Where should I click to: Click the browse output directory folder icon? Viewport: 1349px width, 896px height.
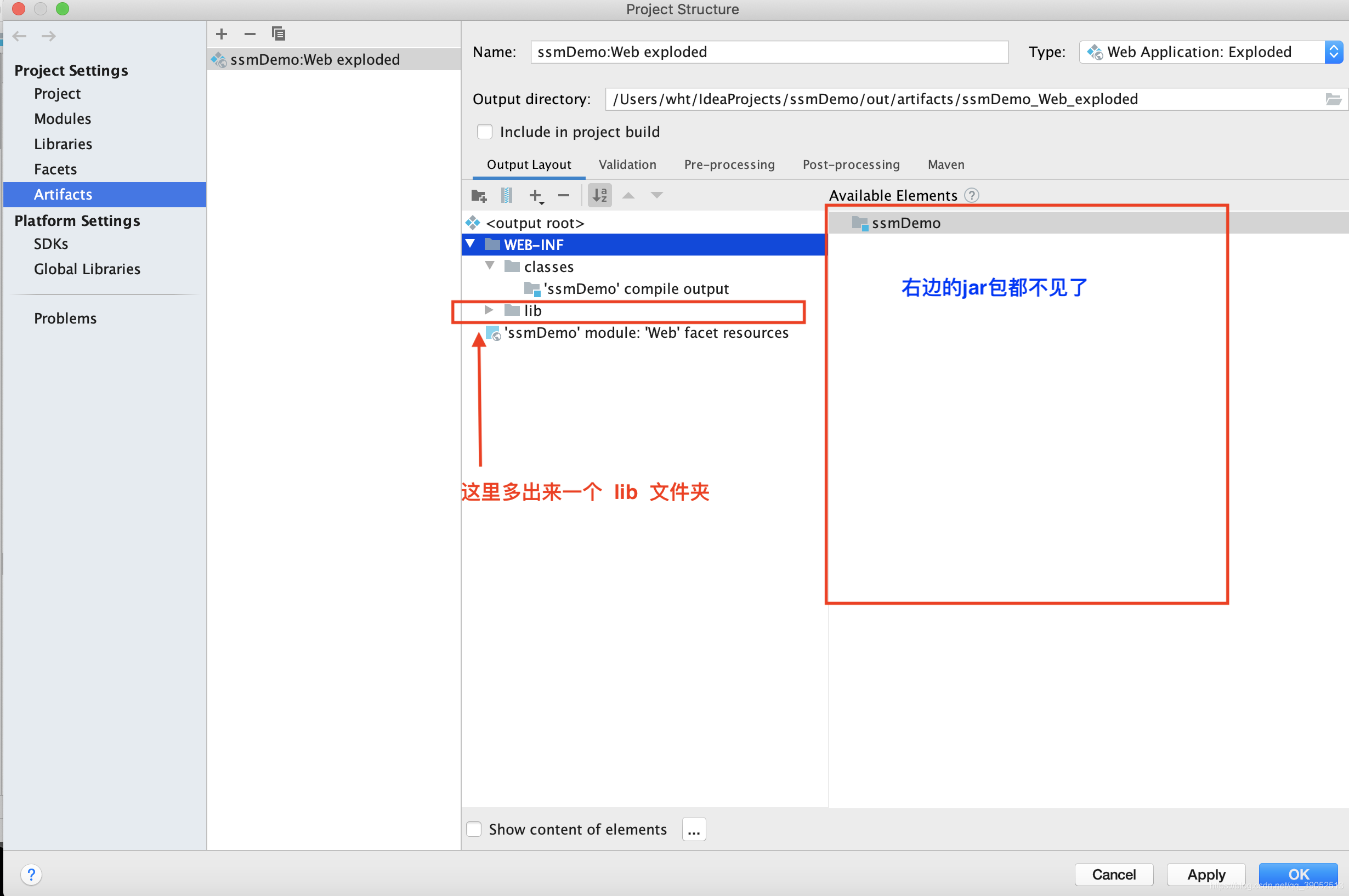pyautogui.click(x=1333, y=99)
